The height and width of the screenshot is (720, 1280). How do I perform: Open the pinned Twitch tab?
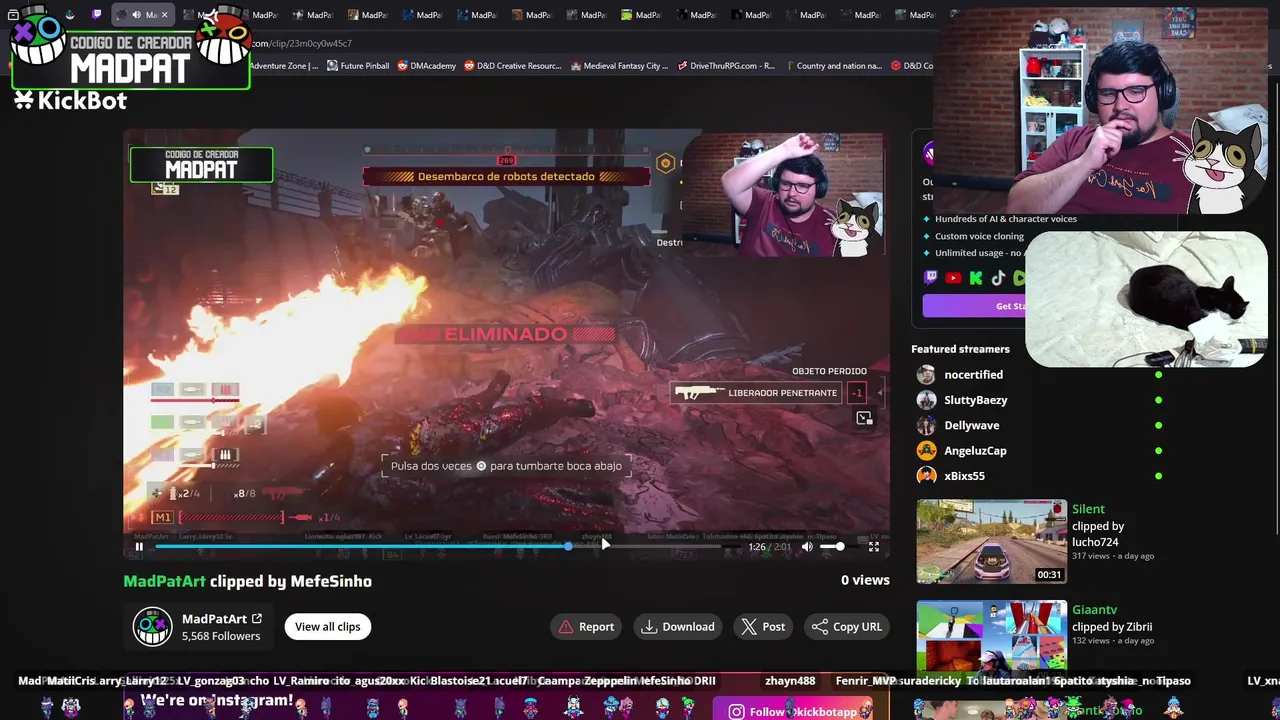[97, 15]
